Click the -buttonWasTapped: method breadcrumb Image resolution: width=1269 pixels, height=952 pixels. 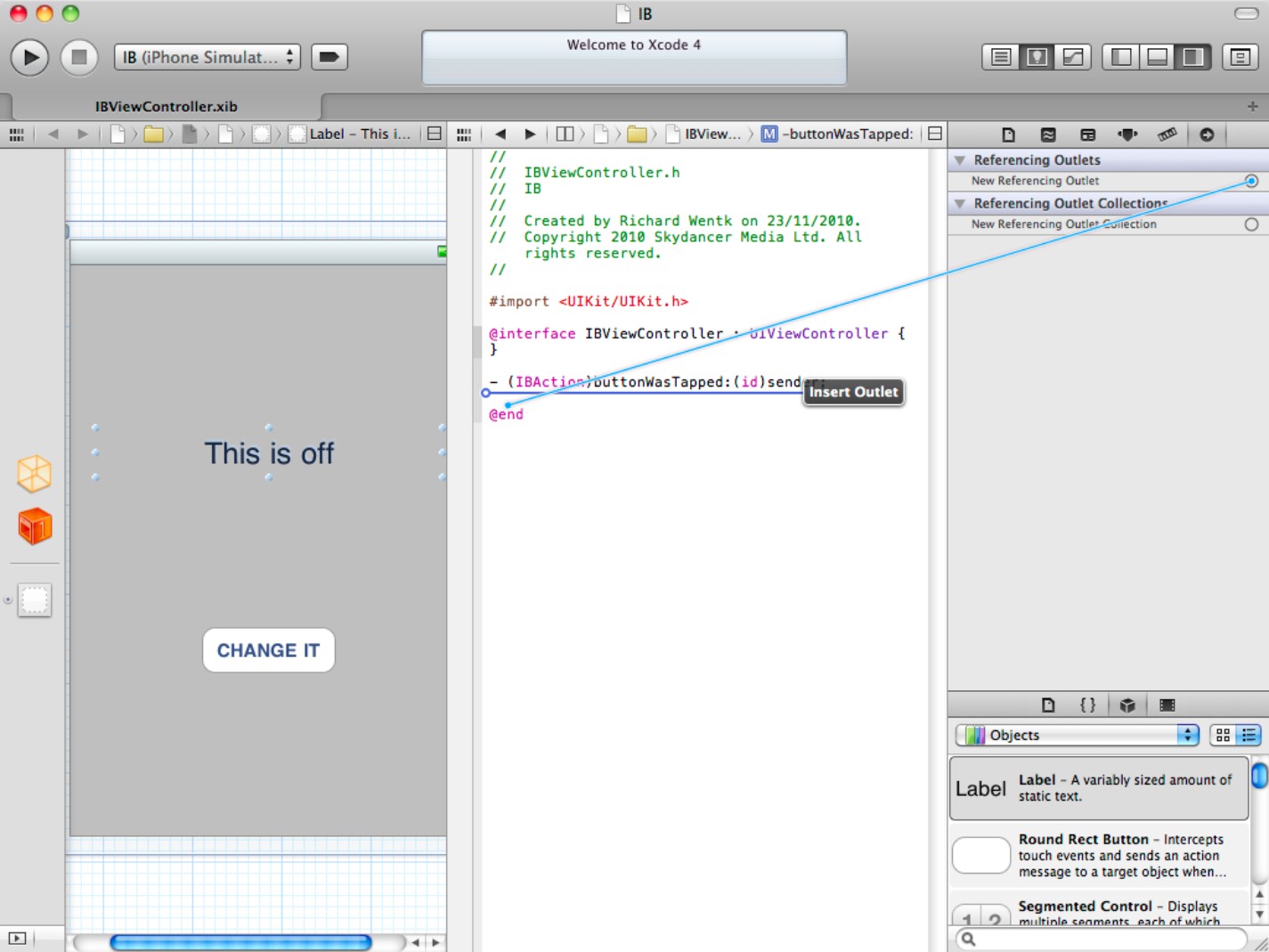(838, 134)
